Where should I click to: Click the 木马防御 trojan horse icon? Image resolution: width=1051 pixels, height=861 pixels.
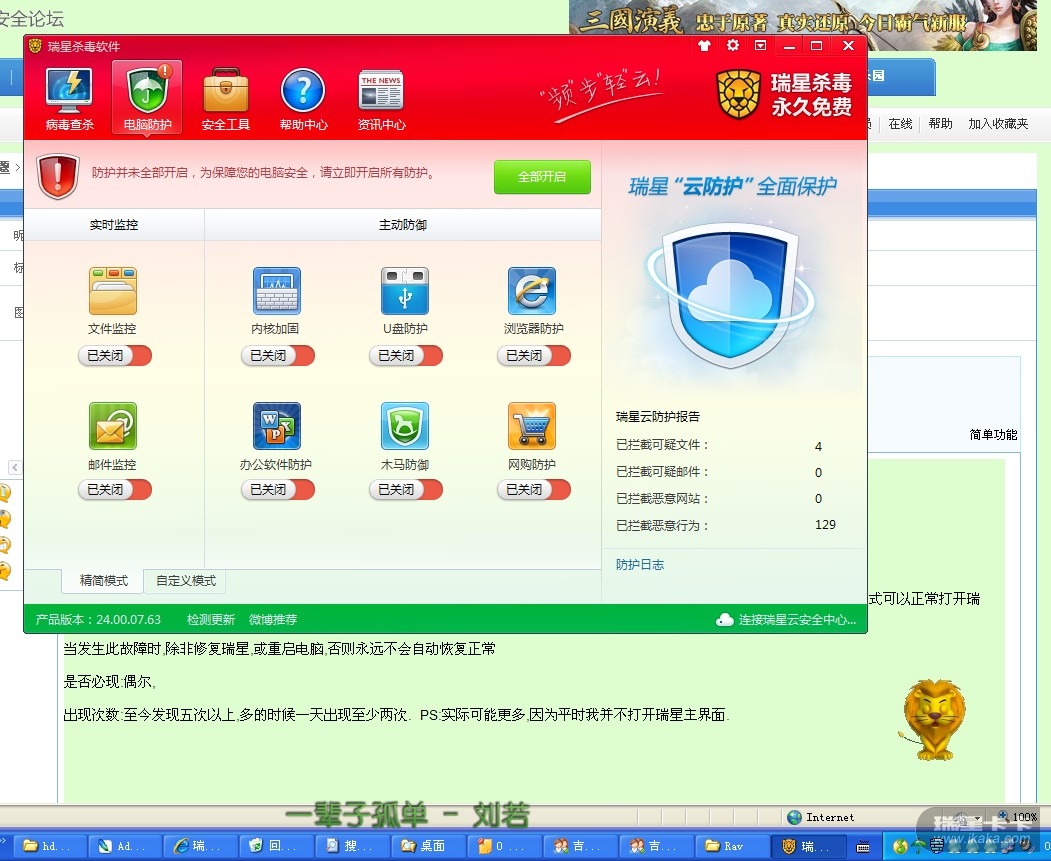tap(405, 426)
